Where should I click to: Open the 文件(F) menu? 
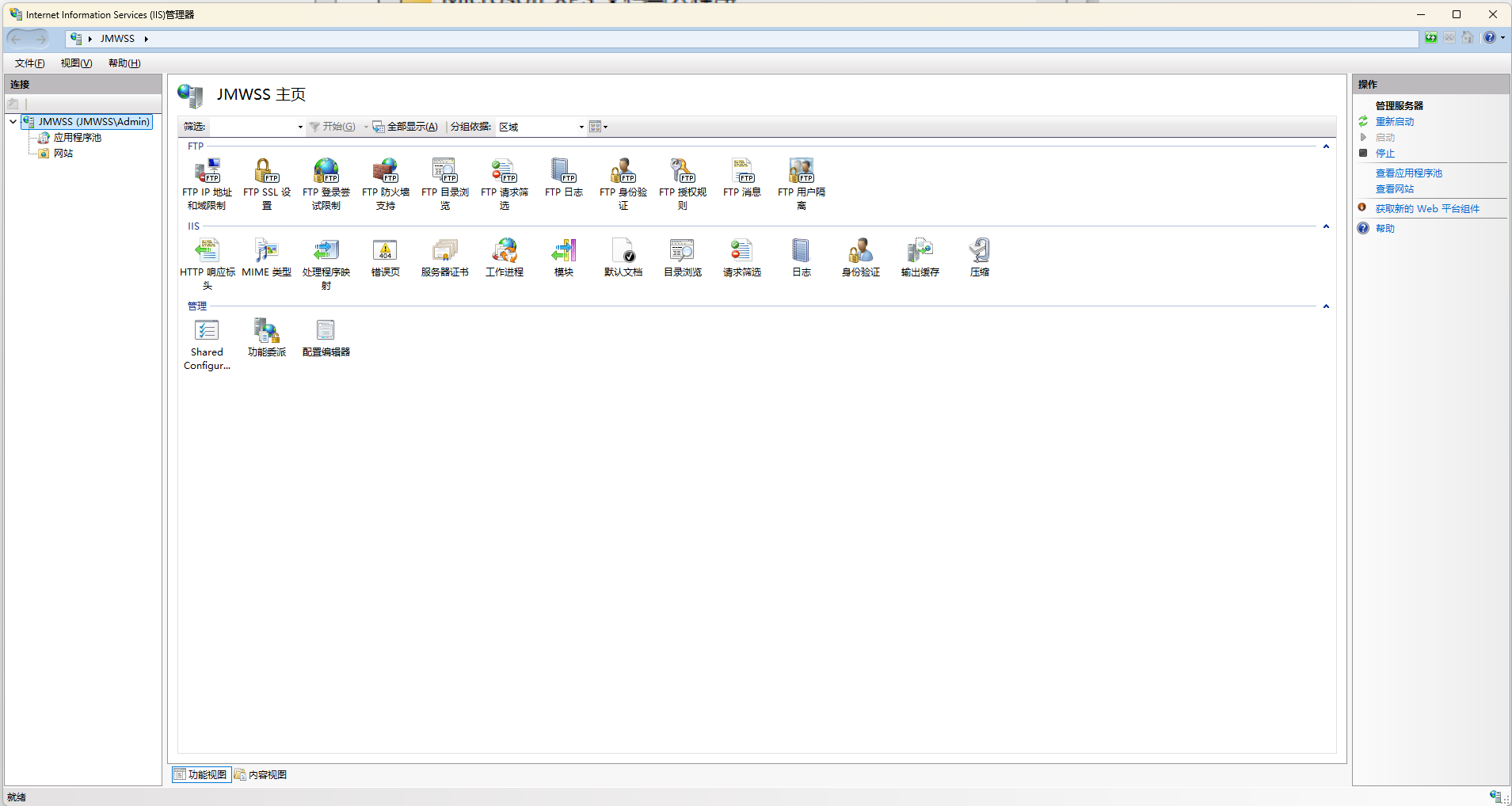pos(29,63)
